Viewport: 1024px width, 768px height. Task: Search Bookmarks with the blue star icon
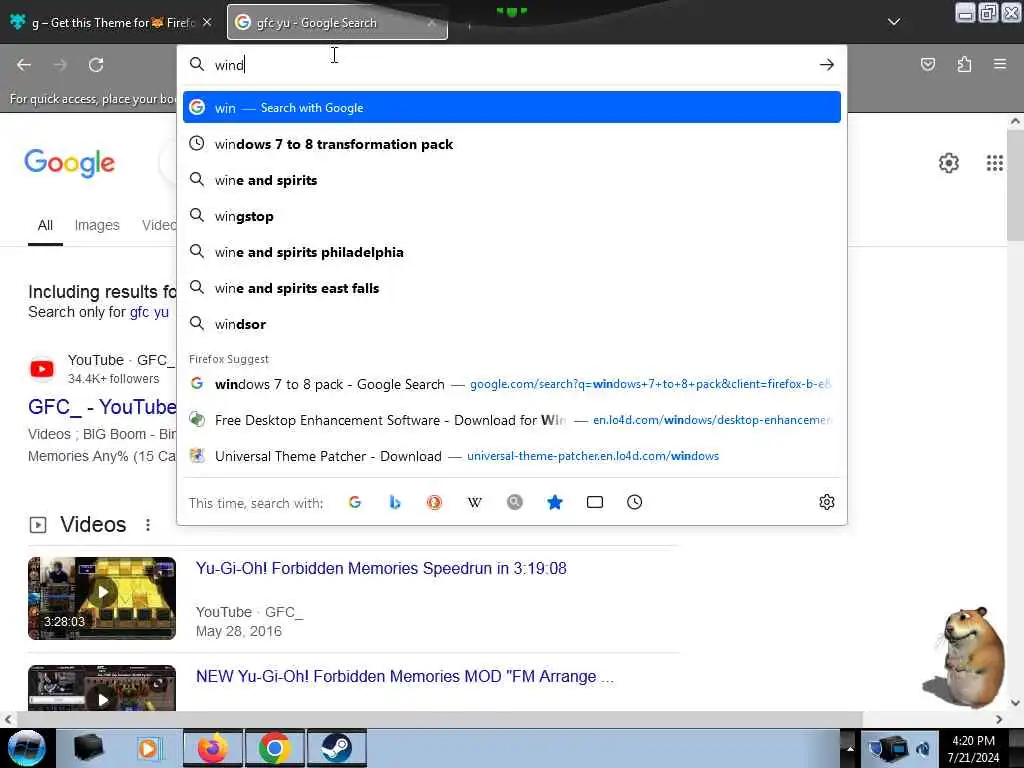pos(554,502)
